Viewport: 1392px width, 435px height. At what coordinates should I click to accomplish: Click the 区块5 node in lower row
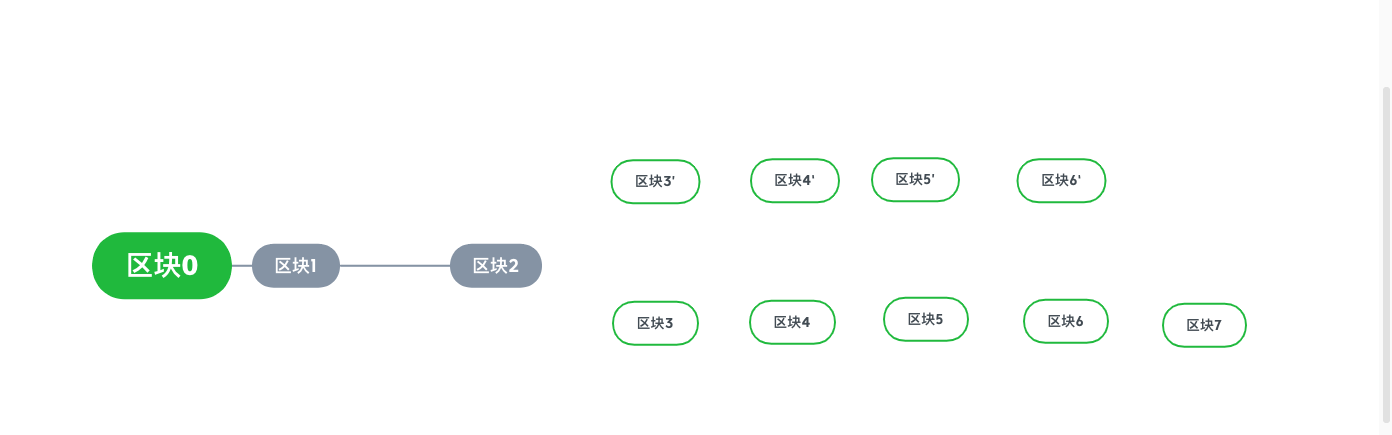pos(926,320)
